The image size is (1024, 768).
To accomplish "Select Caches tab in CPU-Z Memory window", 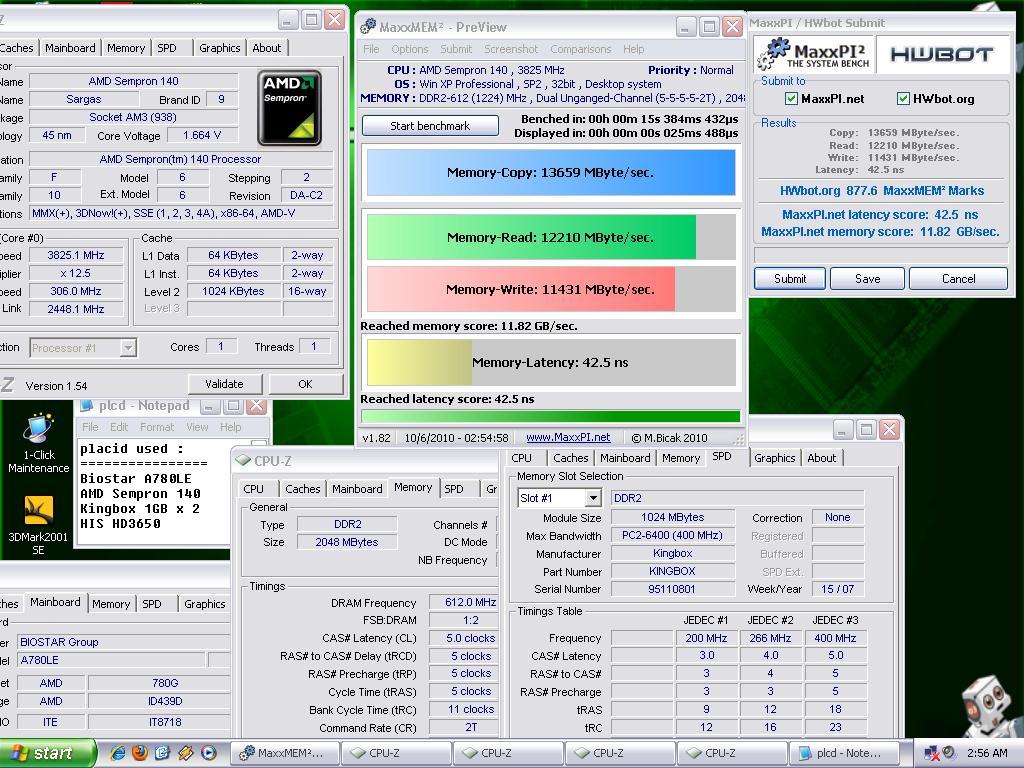I will tap(302, 488).
